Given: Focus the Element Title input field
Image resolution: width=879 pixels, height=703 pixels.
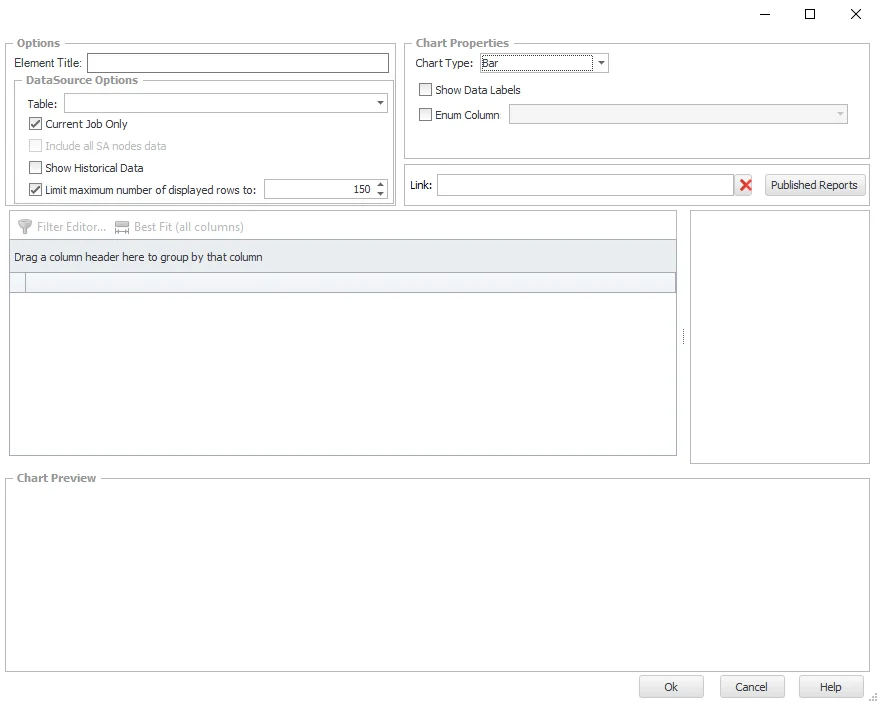Looking at the screenshot, I should [238, 63].
